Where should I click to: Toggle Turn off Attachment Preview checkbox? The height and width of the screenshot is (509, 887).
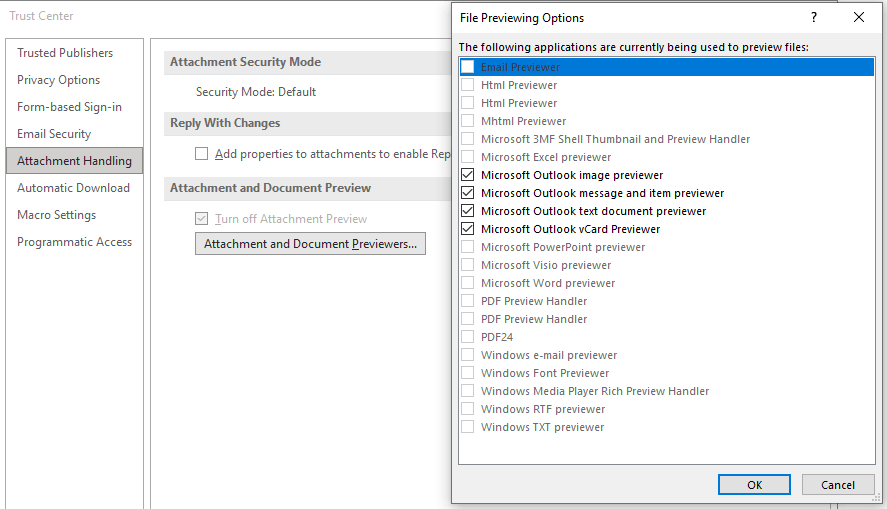[201, 219]
